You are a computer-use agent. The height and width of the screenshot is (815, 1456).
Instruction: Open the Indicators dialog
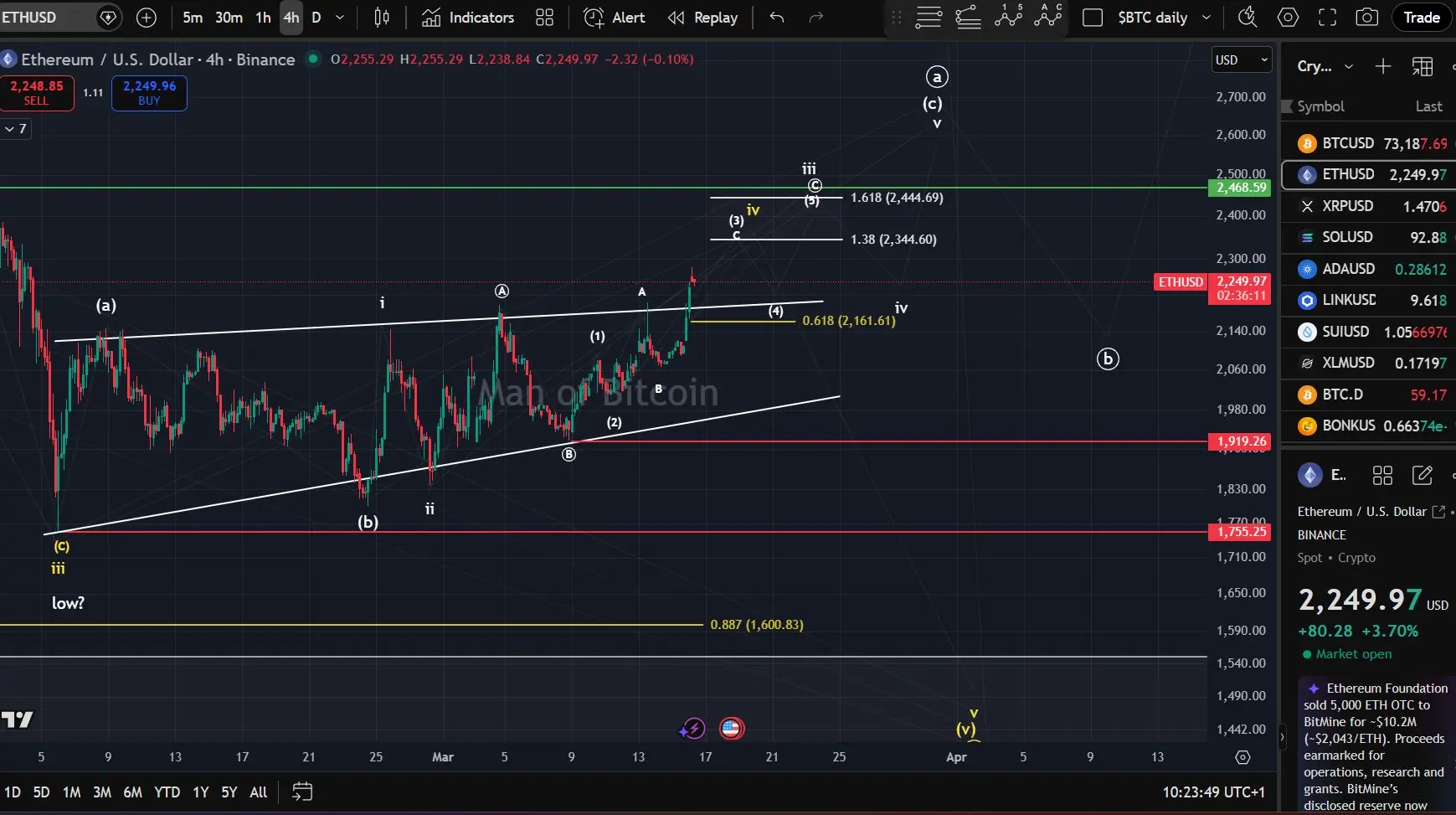point(468,18)
